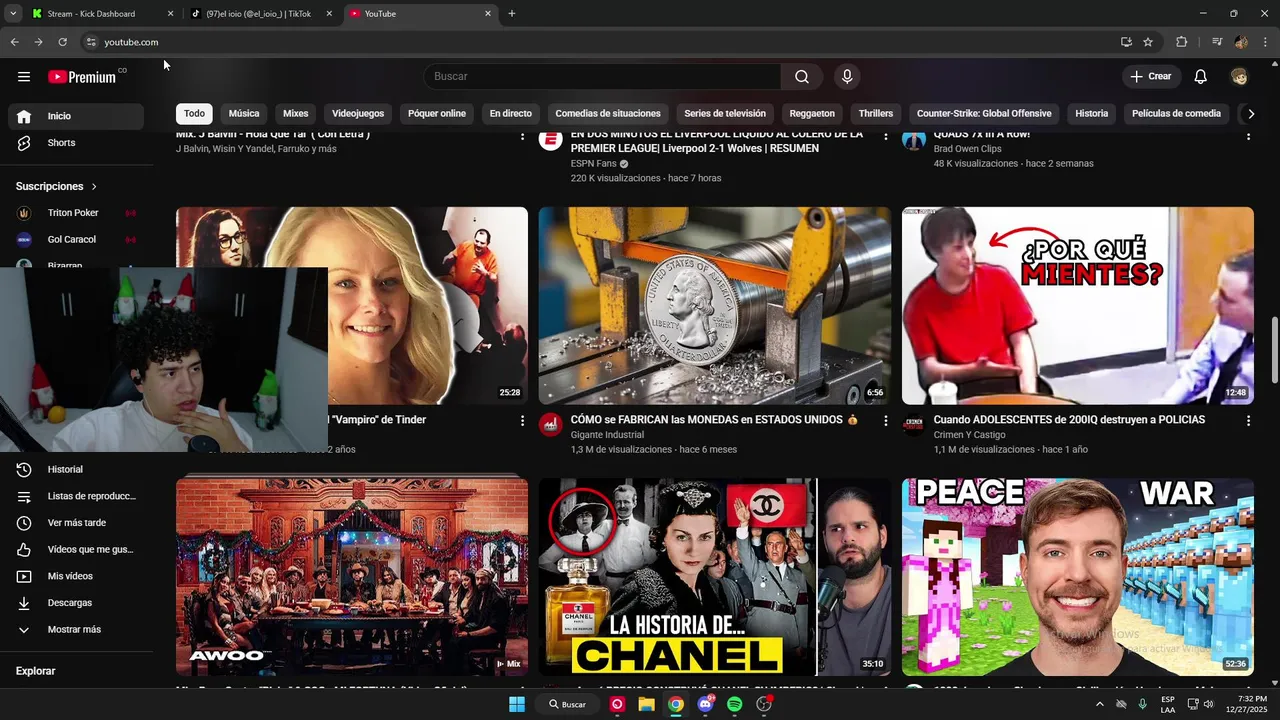Select the Videojuegos filter chip

(x=358, y=114)
